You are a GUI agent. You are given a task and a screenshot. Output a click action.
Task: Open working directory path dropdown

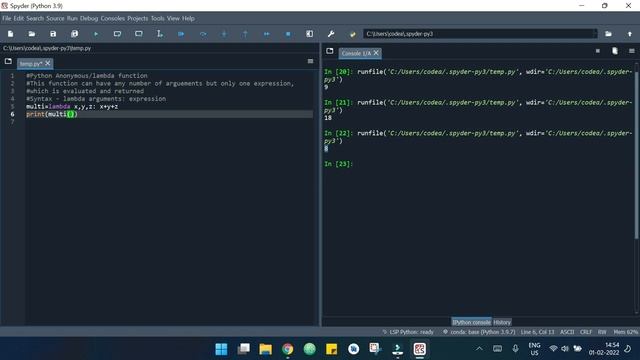[595, 34]
